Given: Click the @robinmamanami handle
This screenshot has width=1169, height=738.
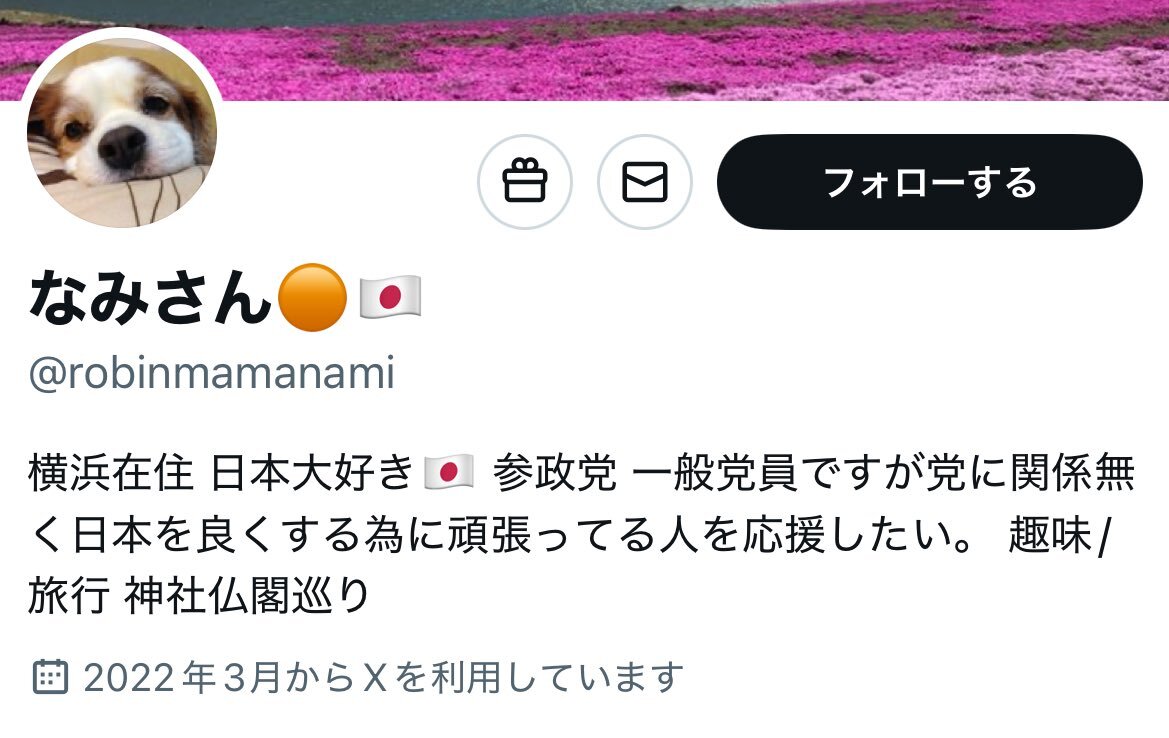Looking at the screenshot, I should click(x=212, y=373).
